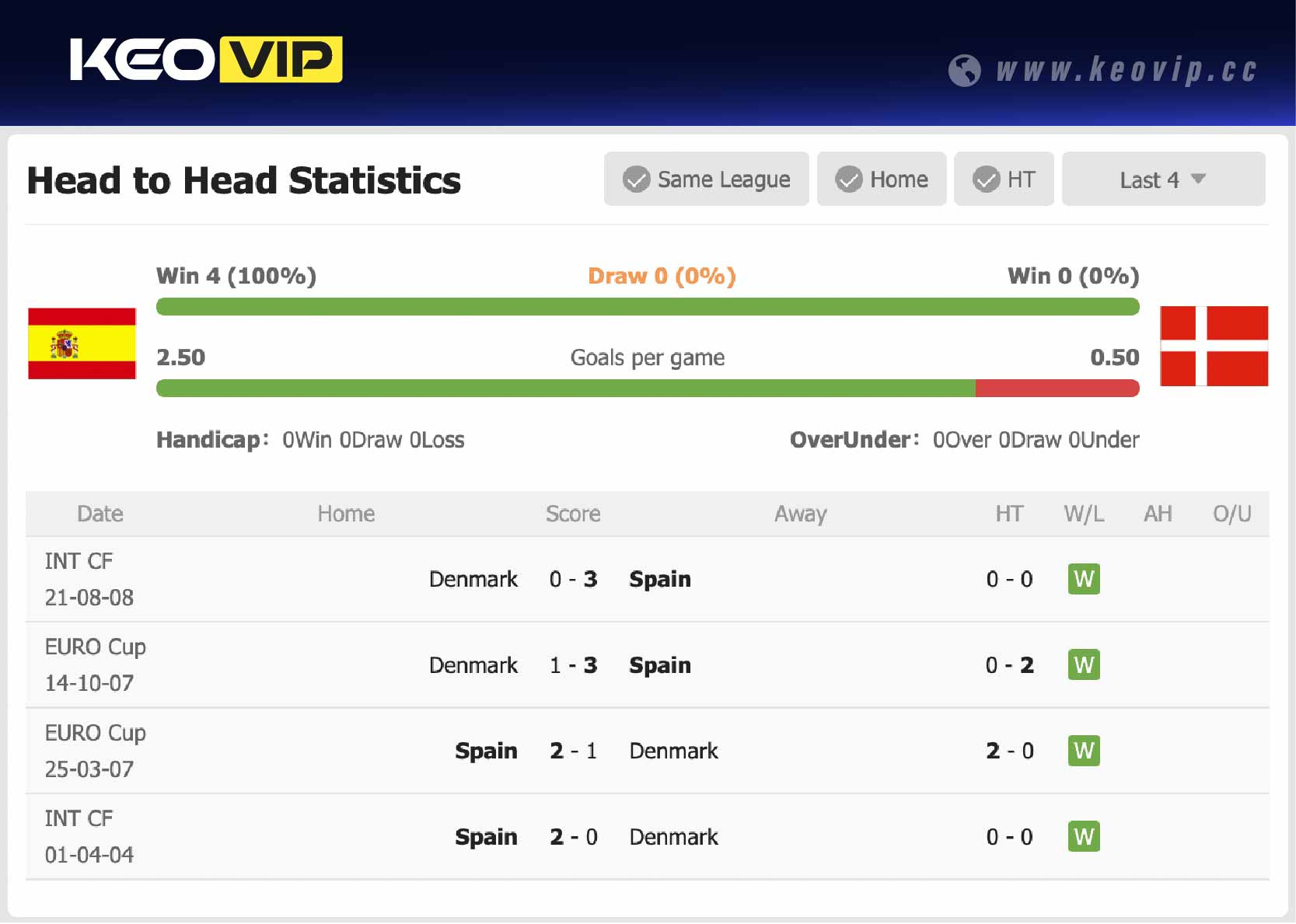The height and width of the screenshot is (924, 1296).
Task: Click the W badge for 14-10-07 match
Action: (1084, 664)
